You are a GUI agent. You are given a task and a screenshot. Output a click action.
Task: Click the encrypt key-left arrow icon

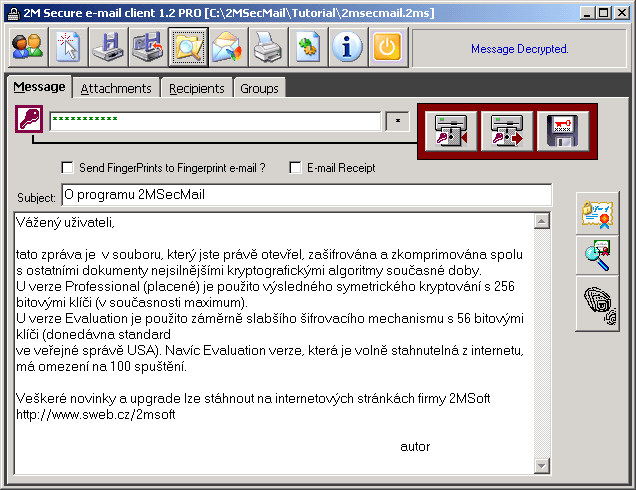pos(451,131)
